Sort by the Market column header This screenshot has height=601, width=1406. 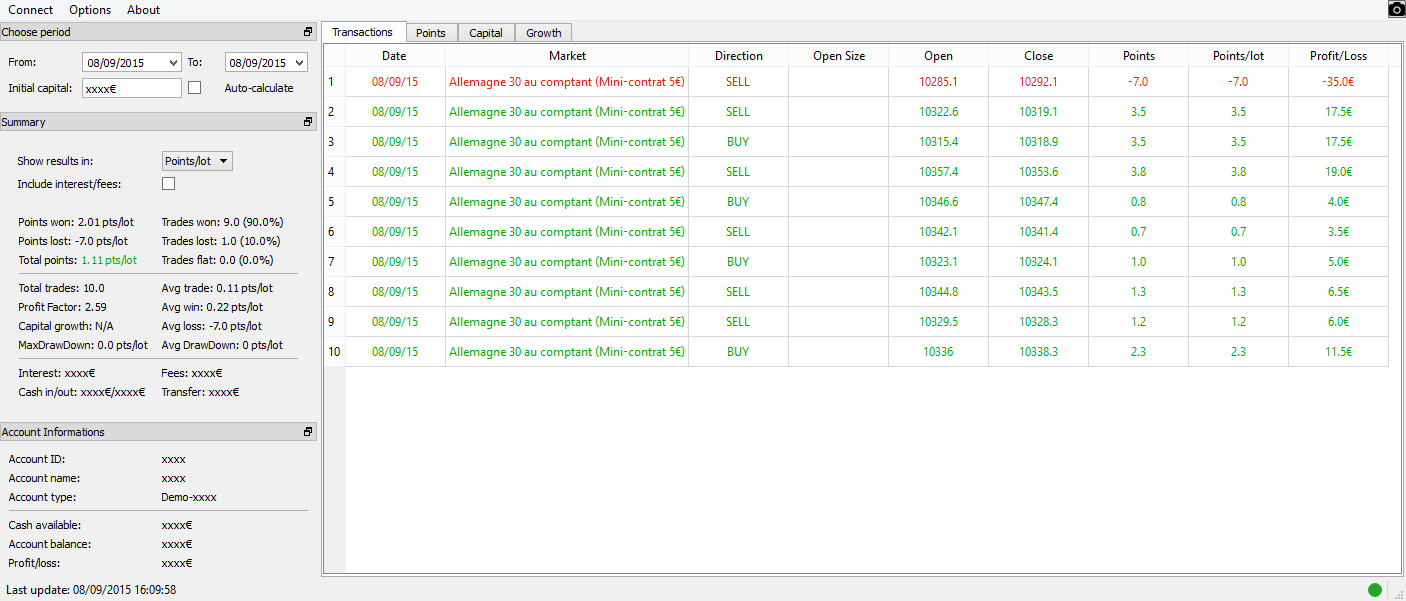[x=567, y=56]
